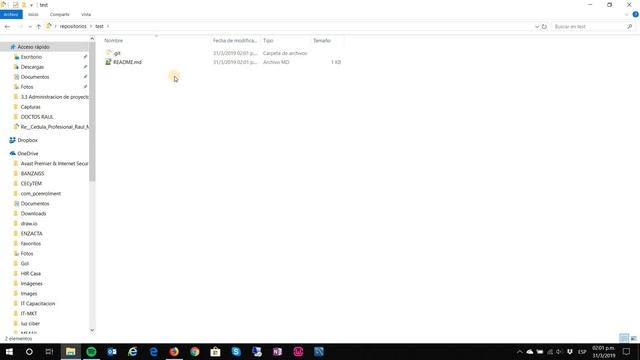Navigate to repositorios in the breadcrumb

click(x=73, y=27)
